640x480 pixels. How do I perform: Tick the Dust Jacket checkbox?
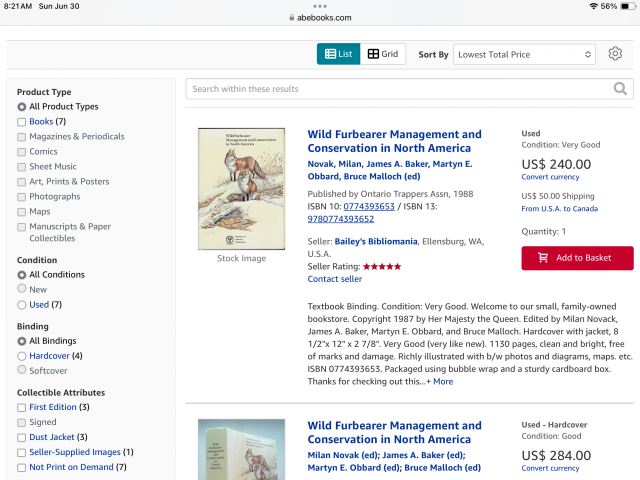pos(22,437)
